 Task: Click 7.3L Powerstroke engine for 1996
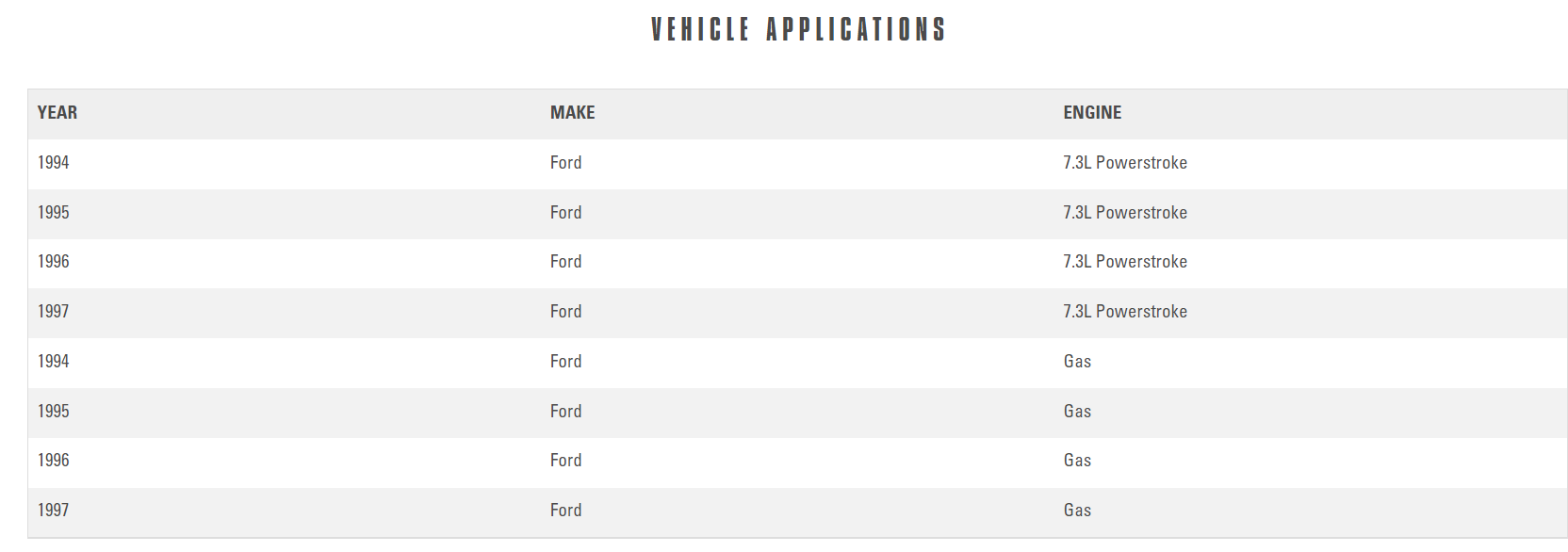pyautogui.click(x=1124, y=262)
